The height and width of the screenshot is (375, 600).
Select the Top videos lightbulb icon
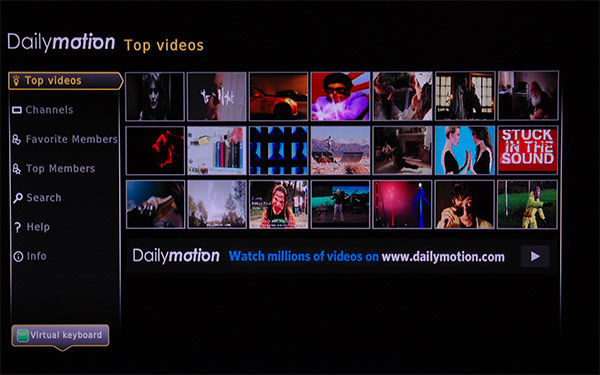tap(16, 81)
